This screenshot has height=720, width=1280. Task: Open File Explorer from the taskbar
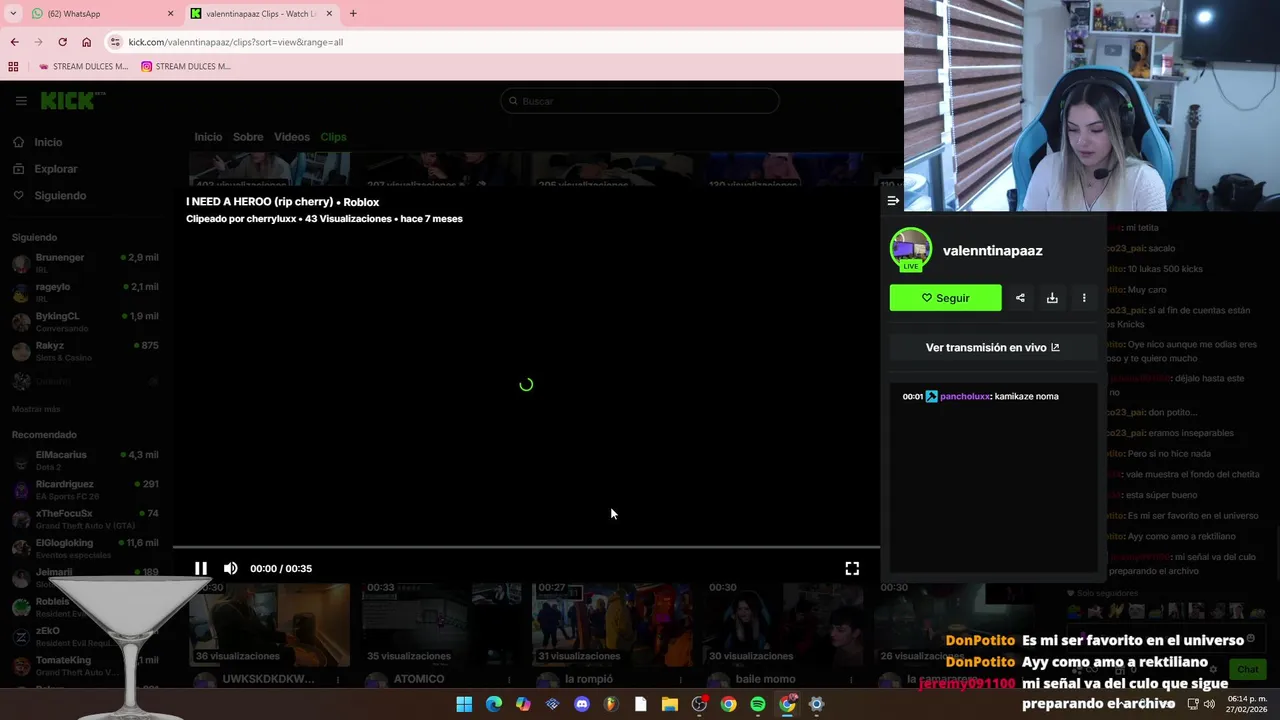click(670, 704)
